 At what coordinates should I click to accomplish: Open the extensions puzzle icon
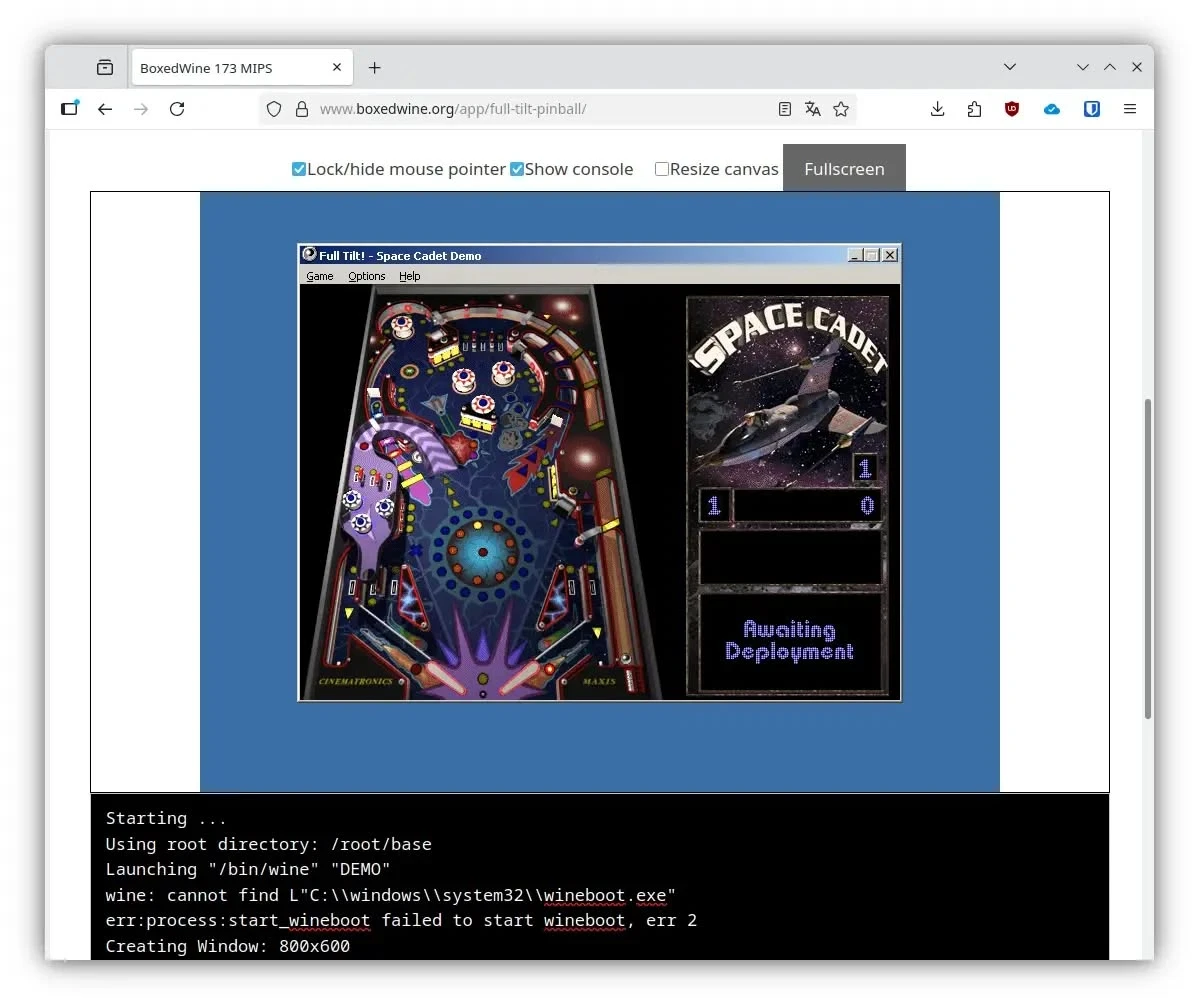click(x=974, y=109)
